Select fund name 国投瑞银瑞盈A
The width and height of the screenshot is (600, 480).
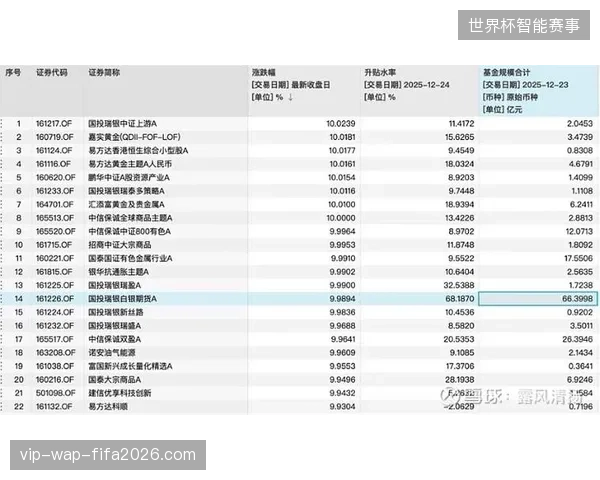point(114,285)
